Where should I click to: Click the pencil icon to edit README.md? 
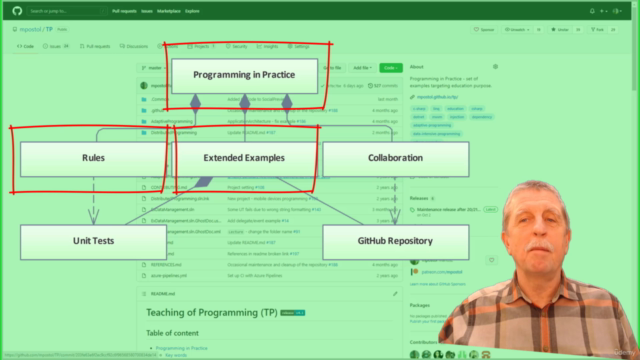coord(395,293)
